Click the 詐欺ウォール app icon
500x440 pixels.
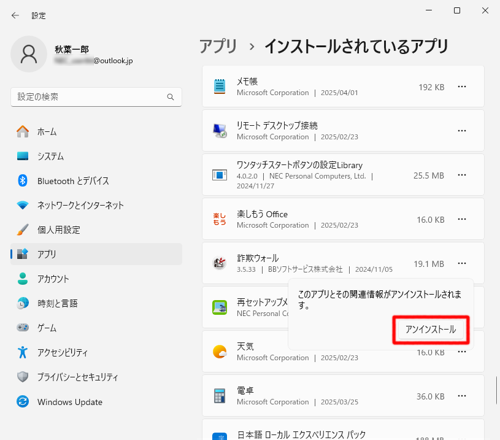coord(220,263)
